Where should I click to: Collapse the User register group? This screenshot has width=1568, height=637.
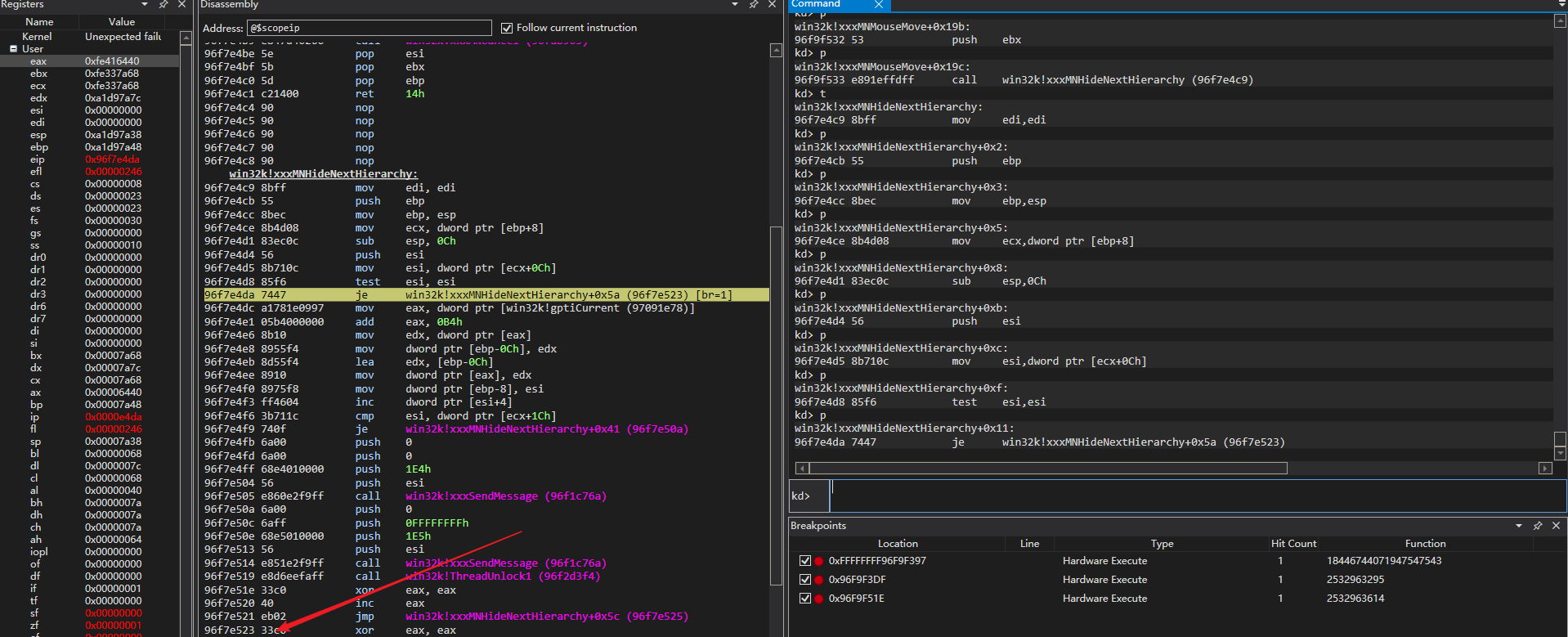[x=14, y=49]
